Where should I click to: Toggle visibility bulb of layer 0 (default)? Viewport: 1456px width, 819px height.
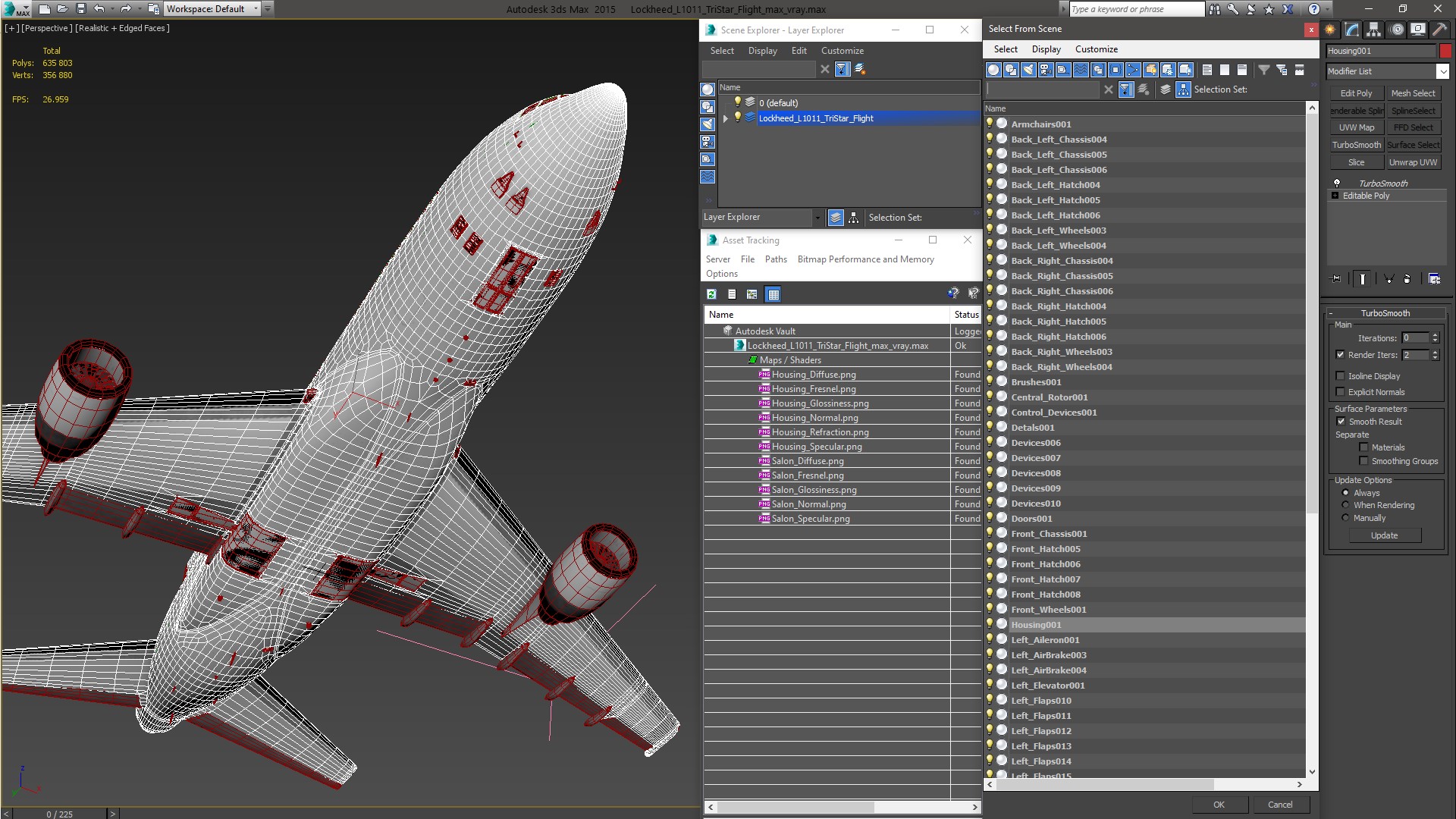737,102
